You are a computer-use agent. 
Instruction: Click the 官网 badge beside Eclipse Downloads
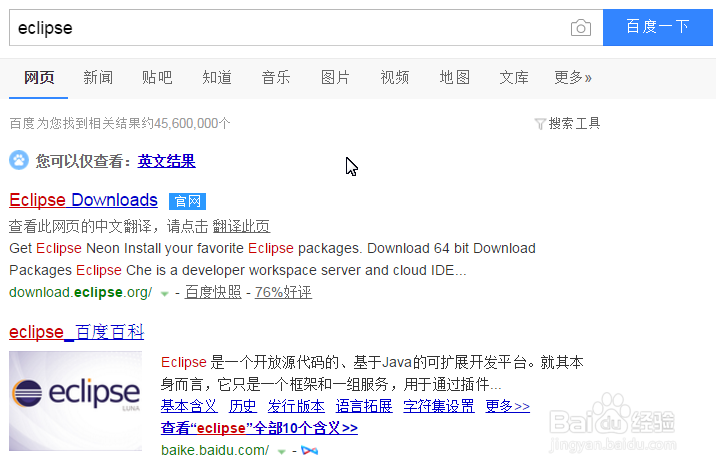click(x=187, y=201)
